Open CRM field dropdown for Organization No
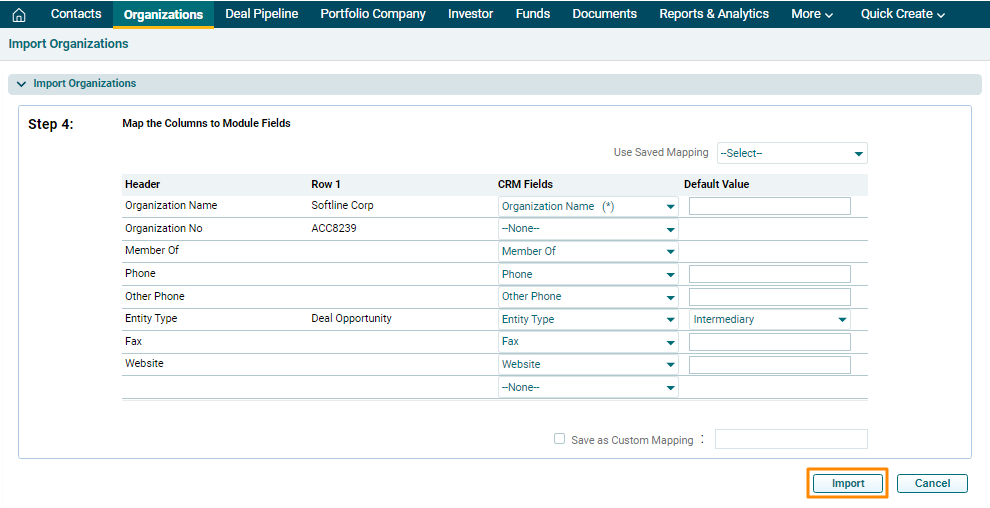This screenshot has width=990, height=508. (x=588, y=229)
